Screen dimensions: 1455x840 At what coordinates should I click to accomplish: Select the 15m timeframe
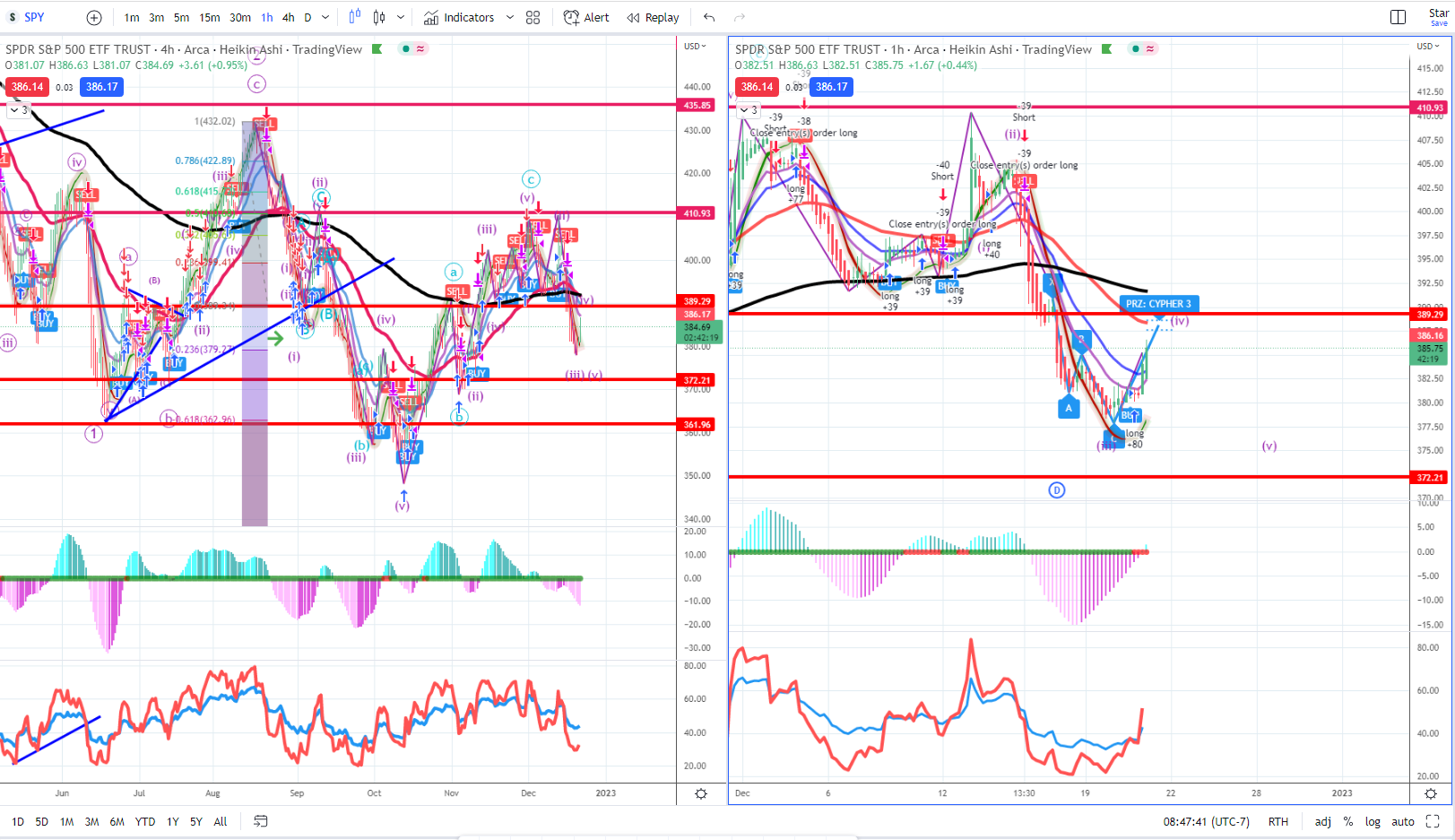point(210,17)
